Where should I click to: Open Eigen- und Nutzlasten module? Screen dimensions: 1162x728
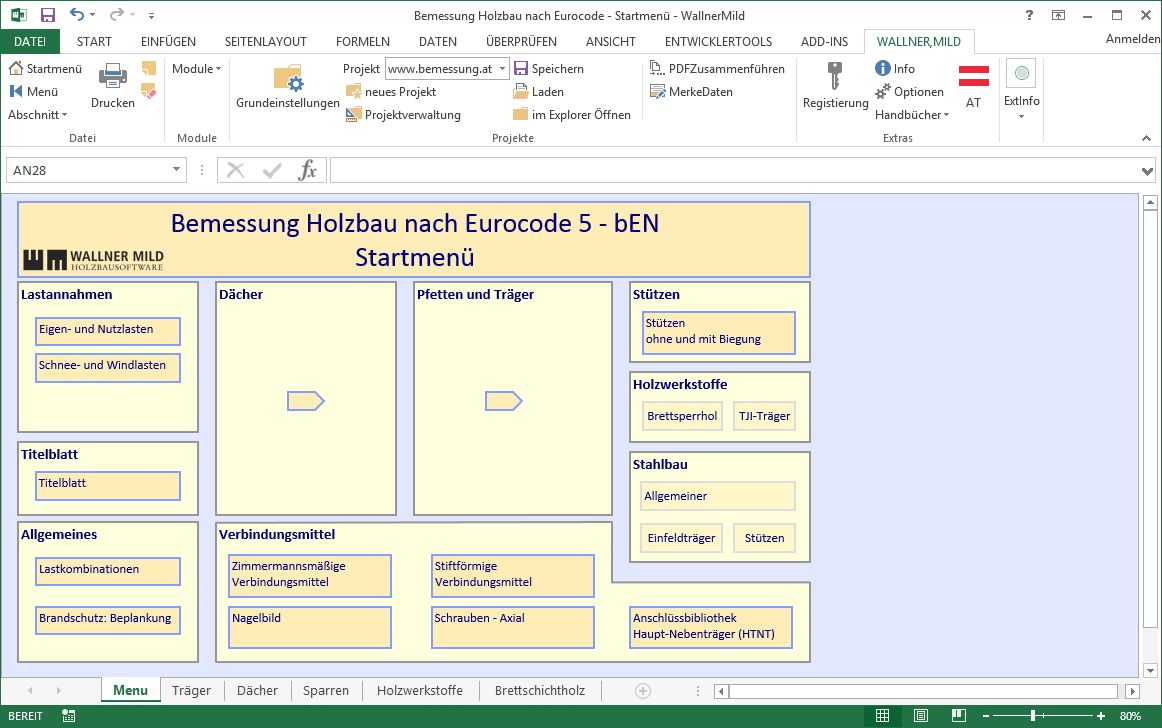108,331
